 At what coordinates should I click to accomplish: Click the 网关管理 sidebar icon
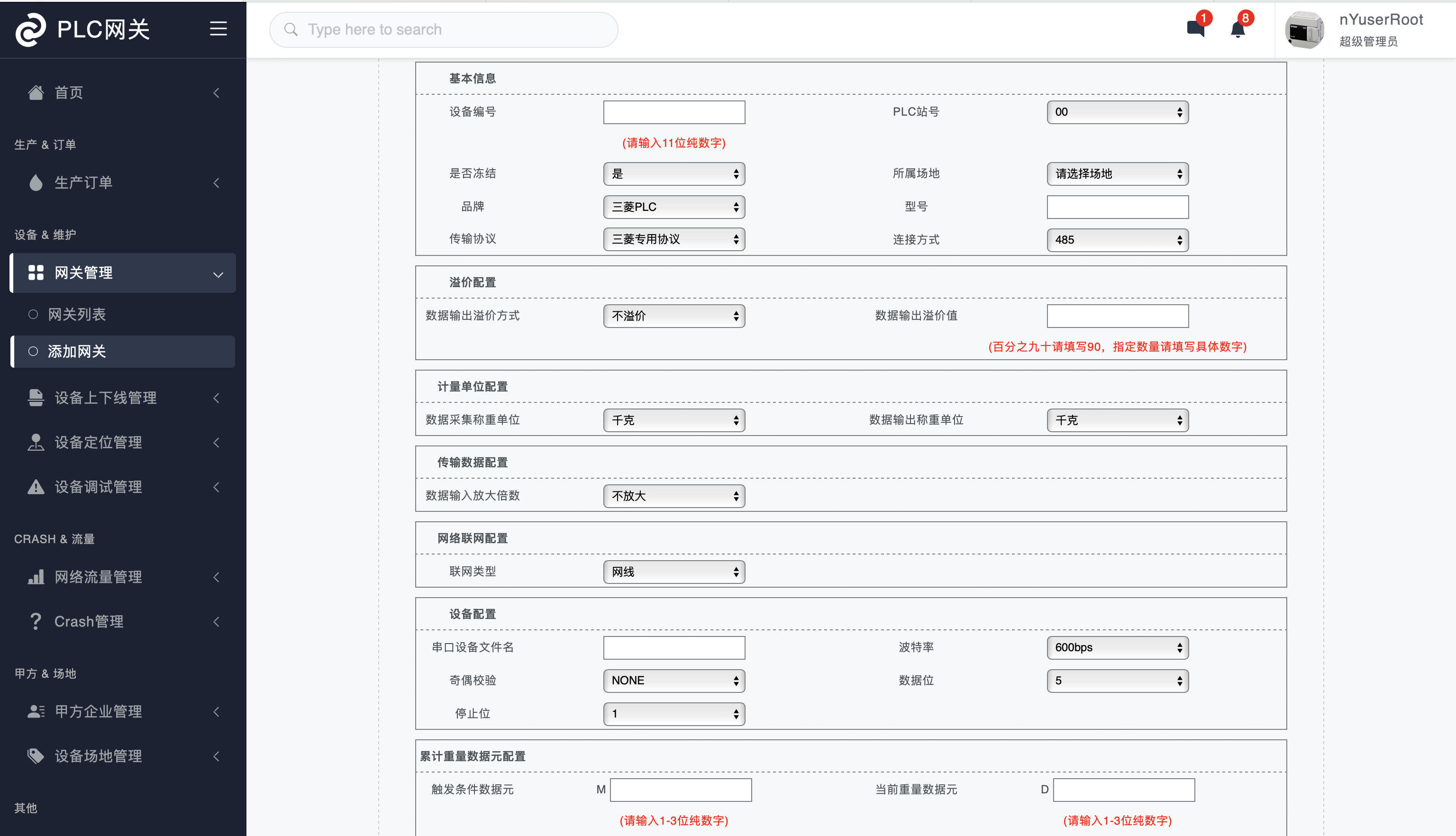34,272
